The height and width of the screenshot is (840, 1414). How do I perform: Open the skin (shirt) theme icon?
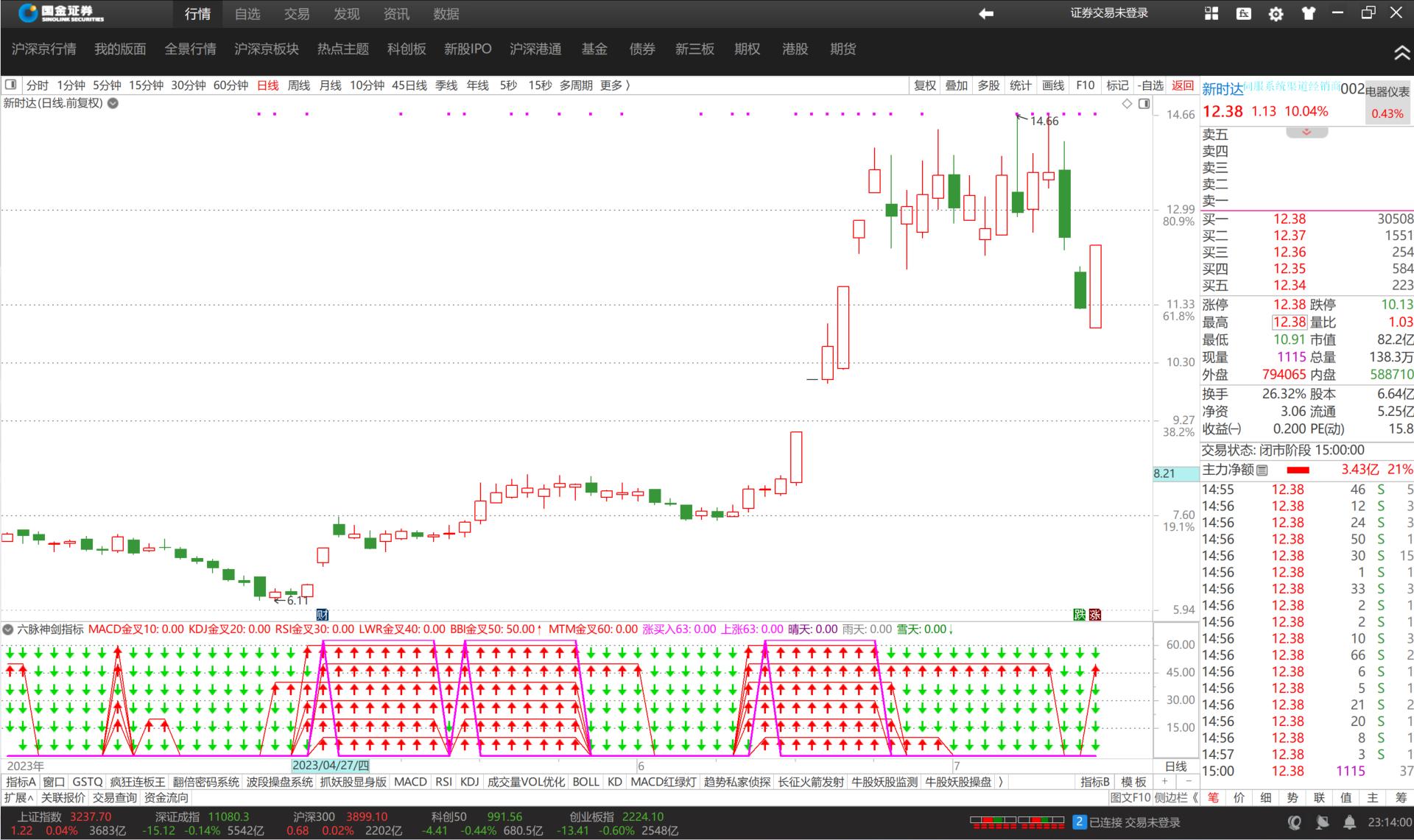tap(1309, 13)
